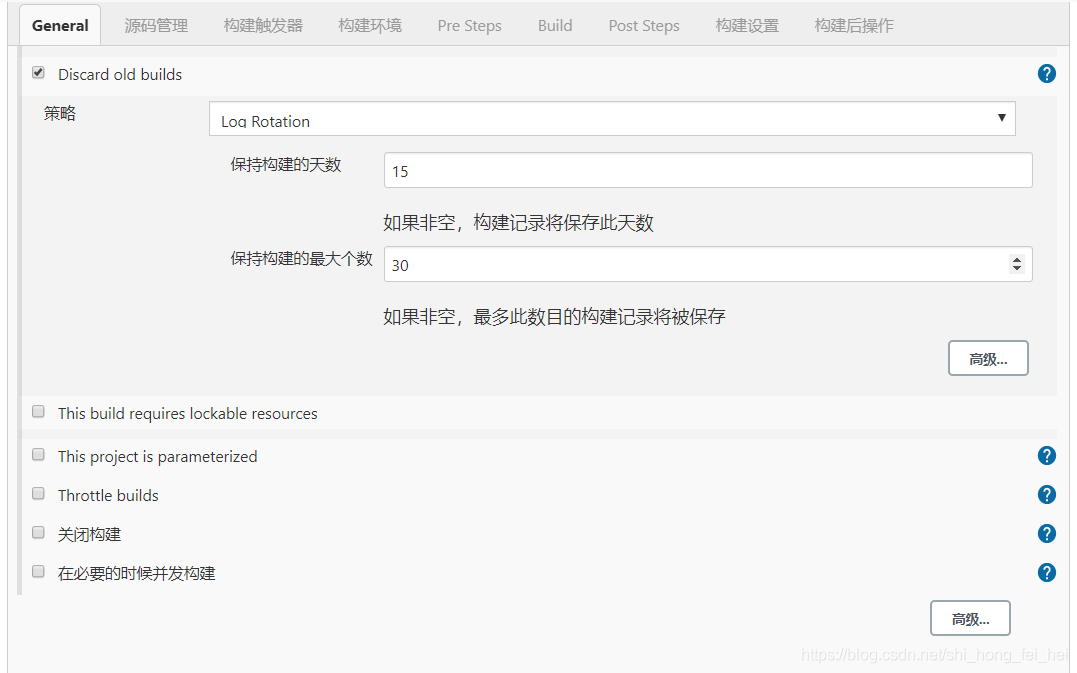Open help icon for 关闭构建
The height and width of the screenshot is (673, 1077).
click(1046, 534)
